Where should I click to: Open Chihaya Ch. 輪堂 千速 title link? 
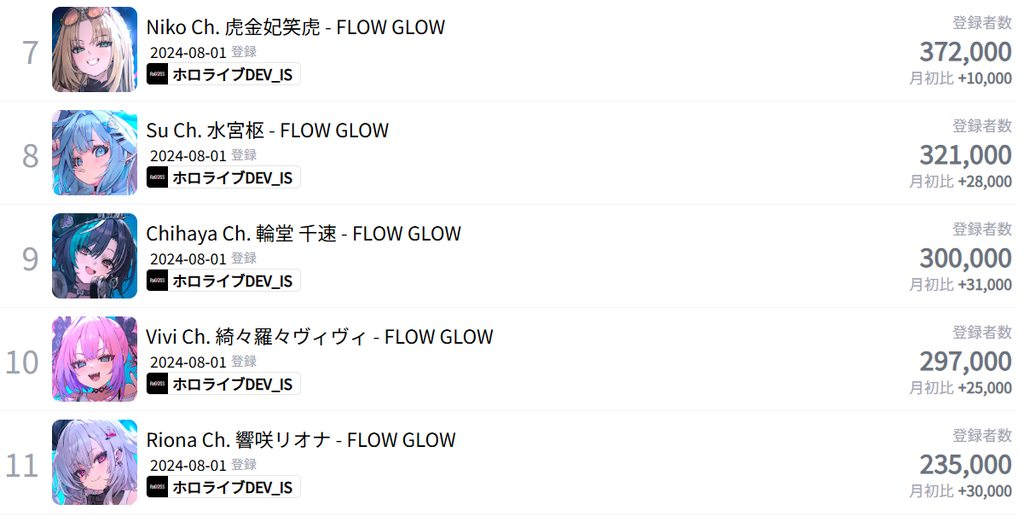303,233
